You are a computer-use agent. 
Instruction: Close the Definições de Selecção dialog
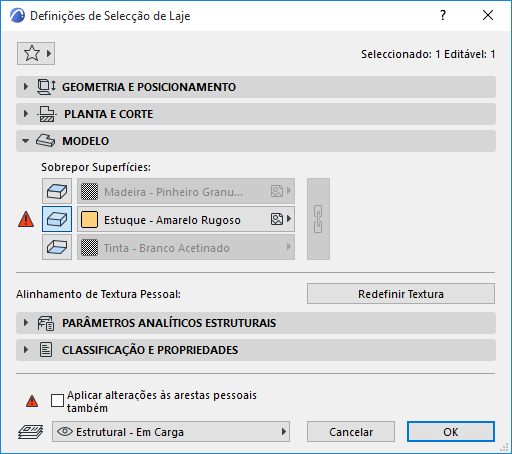[x=488, y=15]
